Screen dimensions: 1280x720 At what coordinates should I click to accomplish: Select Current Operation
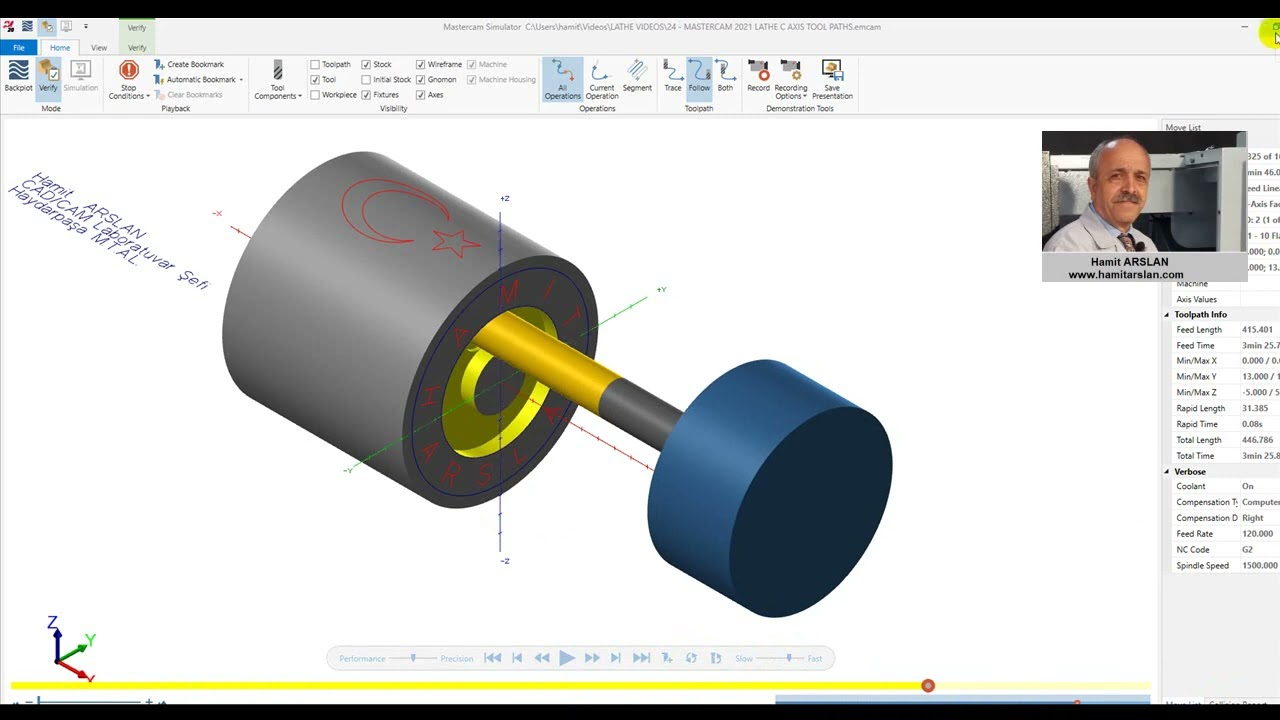(601, 79)
